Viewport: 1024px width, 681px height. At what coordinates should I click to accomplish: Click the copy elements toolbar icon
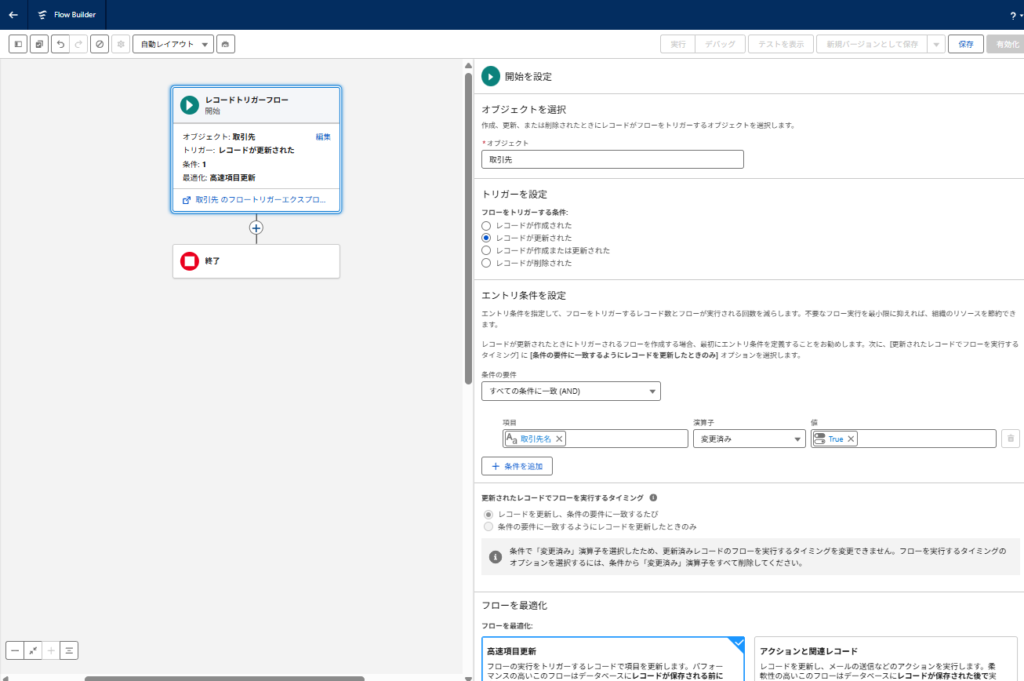[x=39, y=44]
